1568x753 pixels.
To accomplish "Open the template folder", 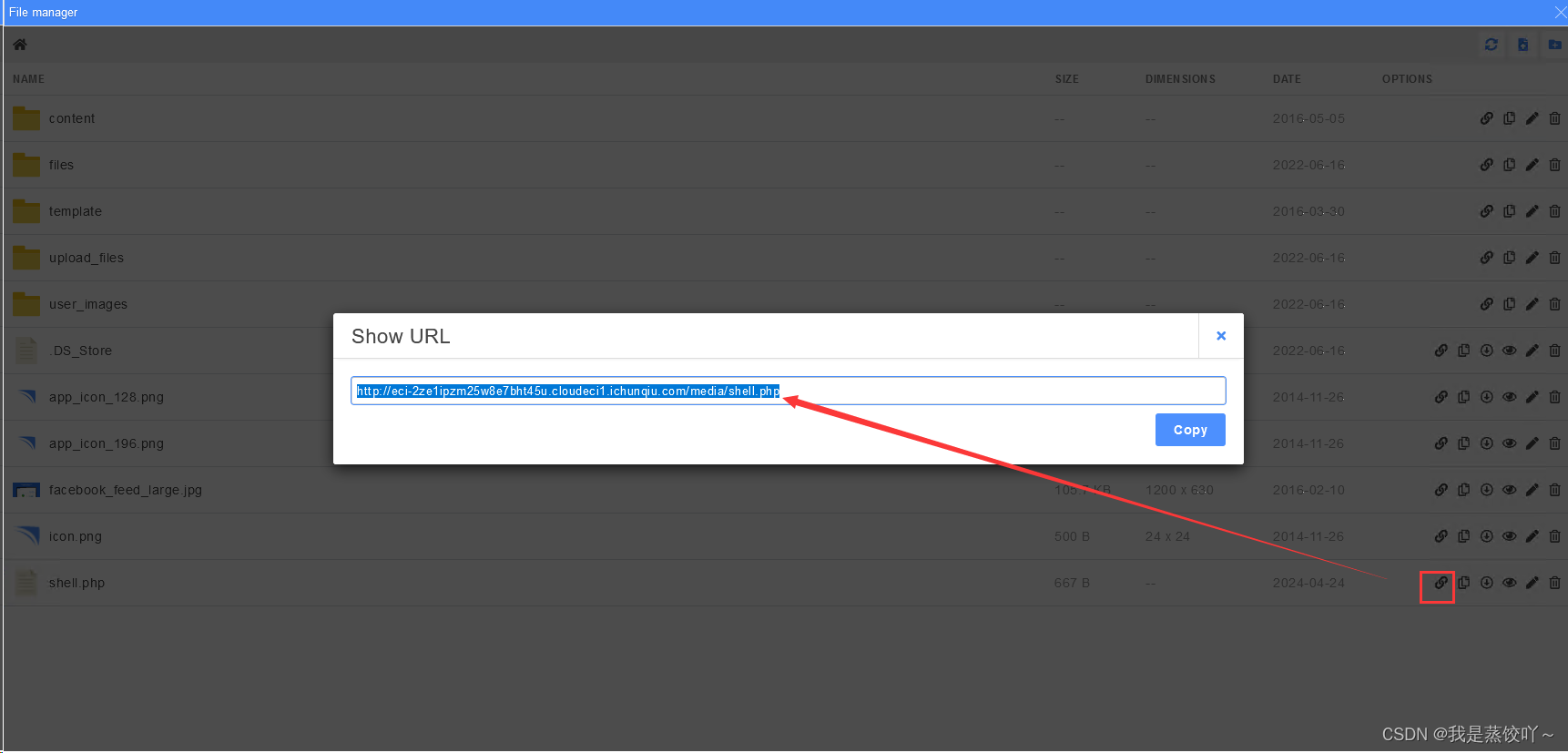I will pyautogui.click(x=76, y=211).
